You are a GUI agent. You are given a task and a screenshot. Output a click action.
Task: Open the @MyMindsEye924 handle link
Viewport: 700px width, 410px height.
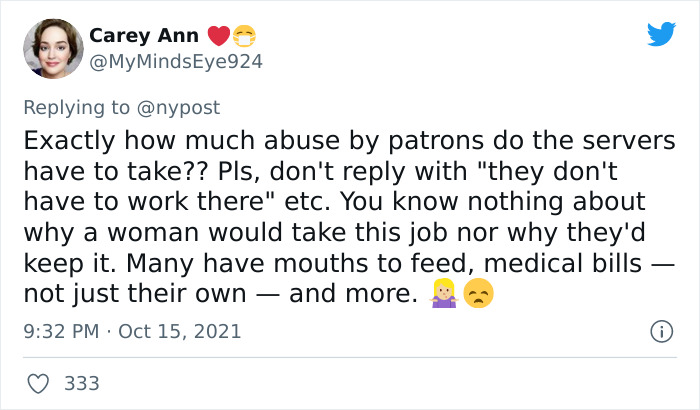(176, 62)
